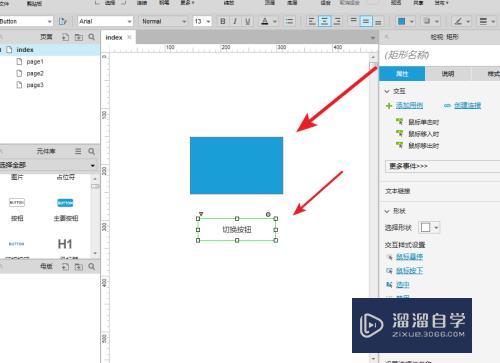500x363 pixels.
Task: Switch to the Notes tab in inspector
Action: point(448,74)
